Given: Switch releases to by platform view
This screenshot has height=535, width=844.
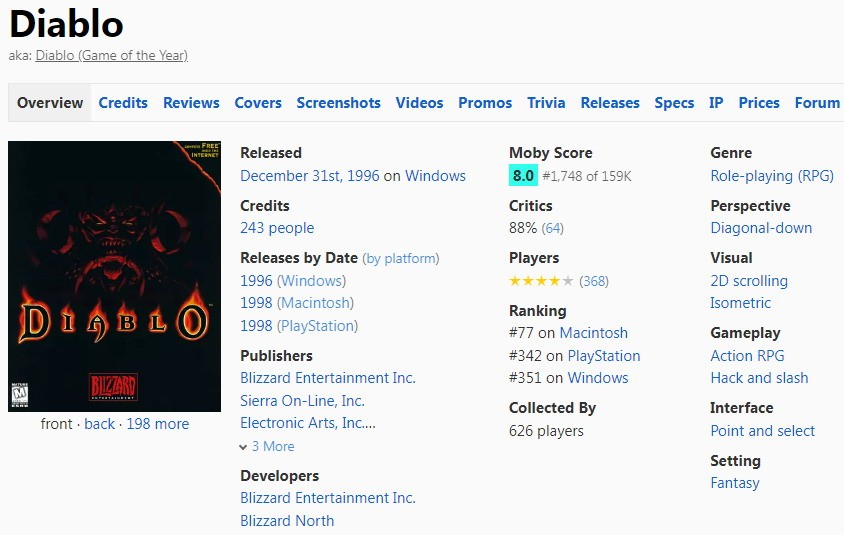Looking at the screenshot, I should [400, 258].
